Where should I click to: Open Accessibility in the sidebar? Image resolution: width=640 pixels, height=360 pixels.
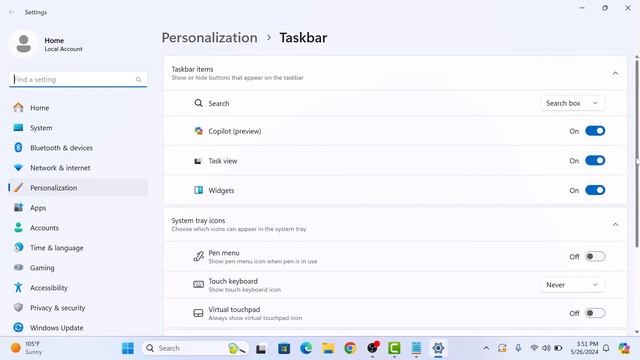[78, 288]
